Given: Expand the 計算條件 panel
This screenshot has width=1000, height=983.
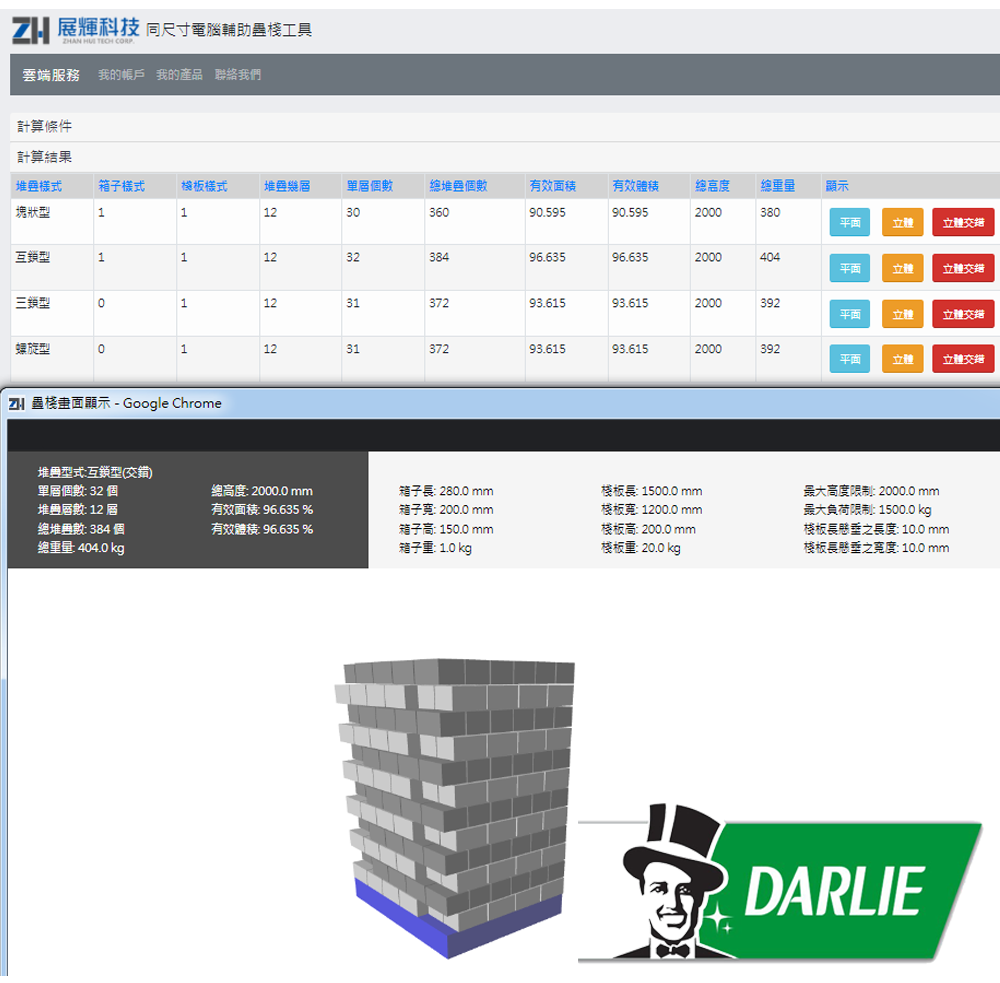Looking at the screenshot, I should coord(44,127).
